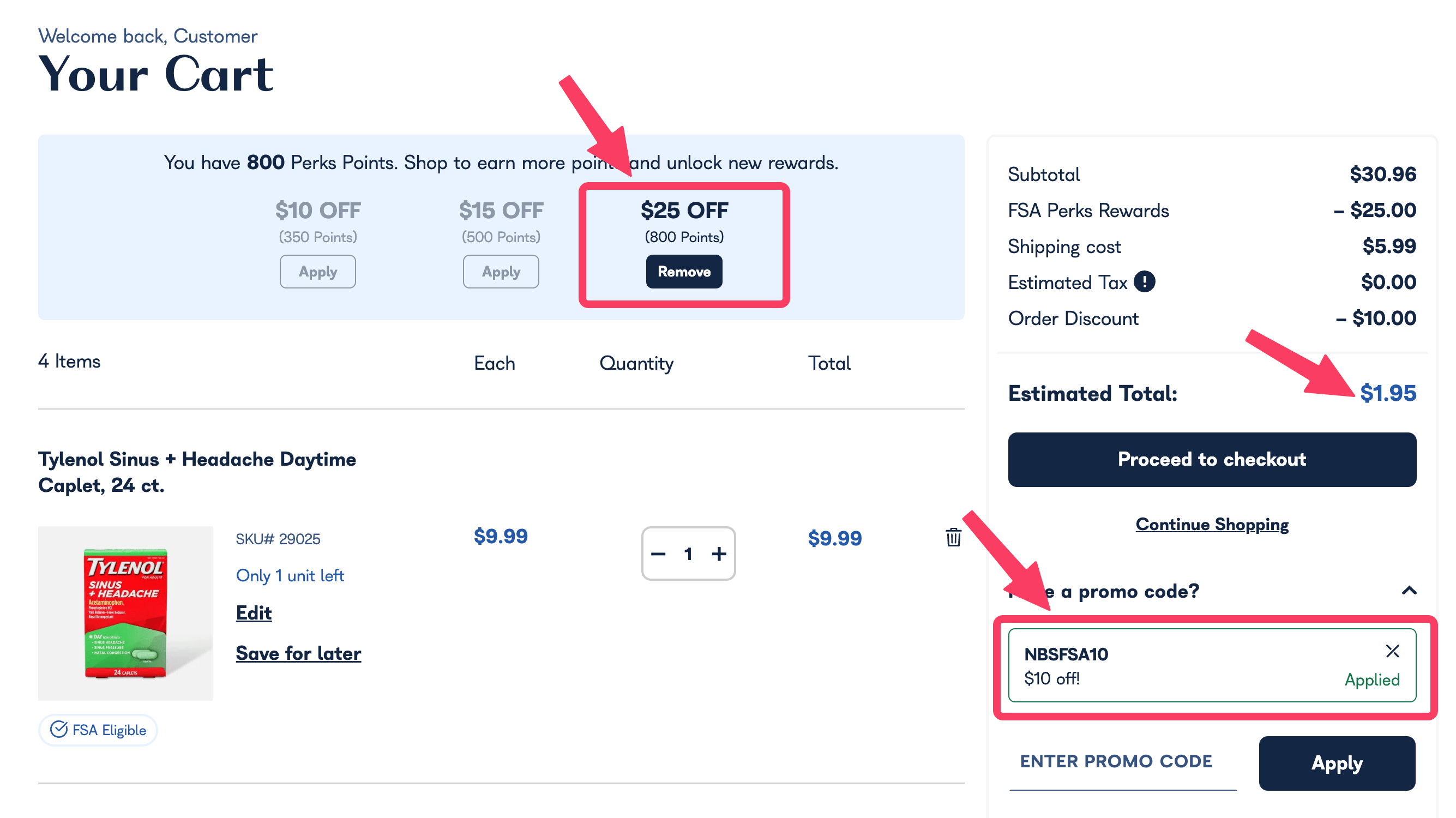The image size is (1456, 818).
Task: Follow the Continue Shopping link
Action: pos(1212,524)
